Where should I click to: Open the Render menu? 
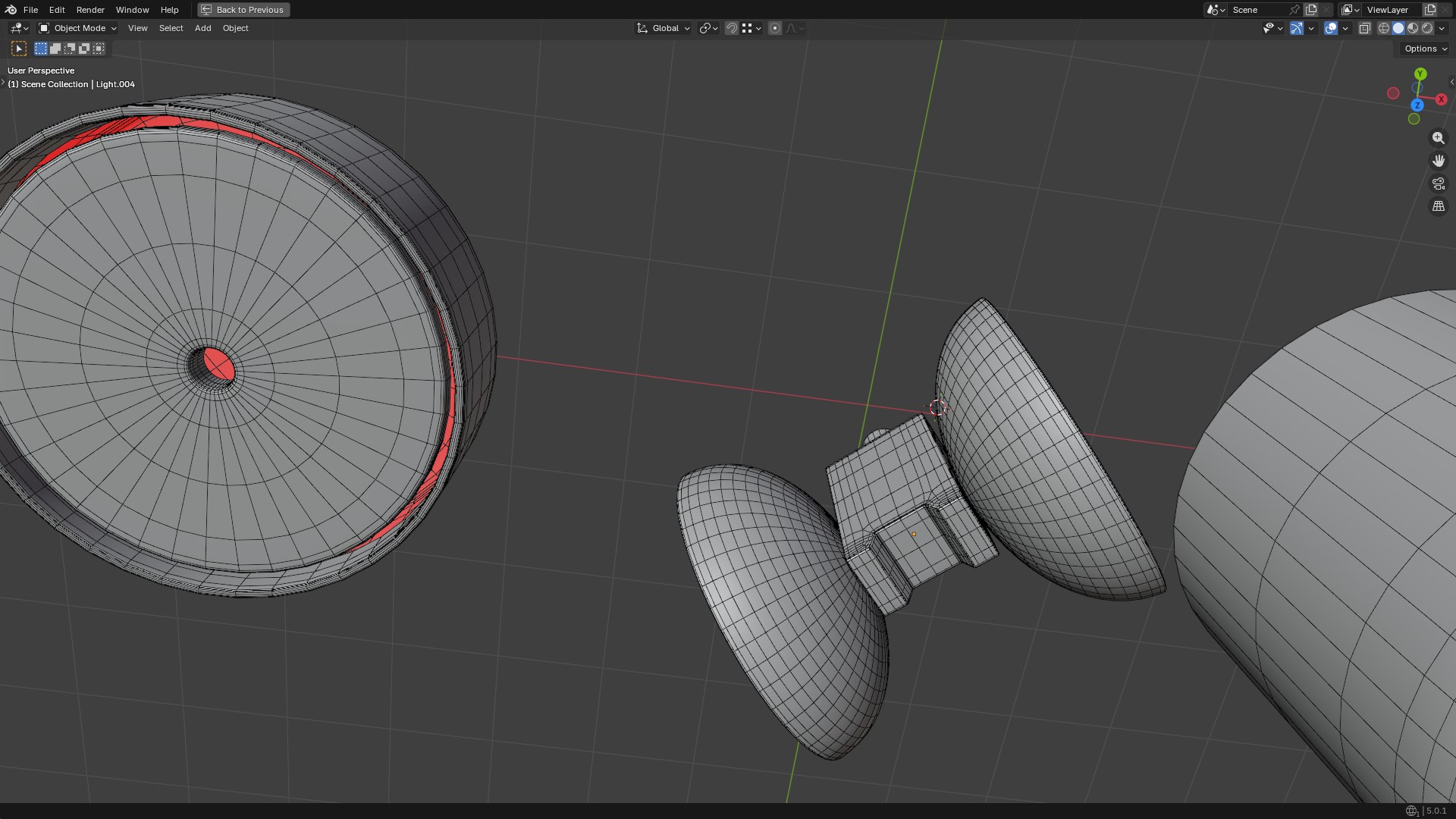(x=90, y=10)
